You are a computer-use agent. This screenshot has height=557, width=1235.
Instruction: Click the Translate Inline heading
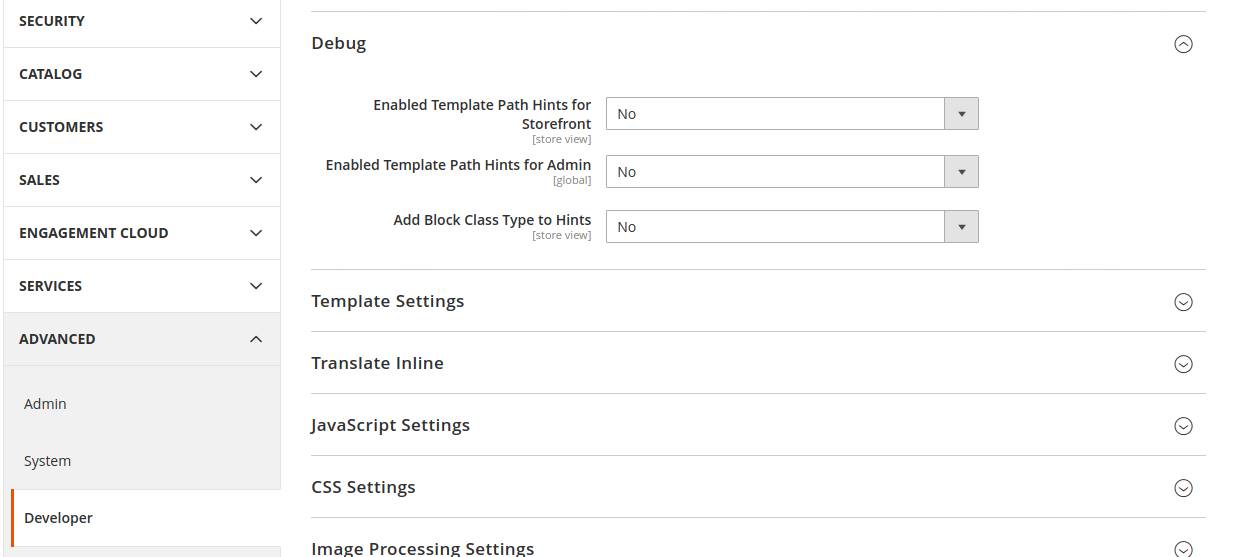click(x=377, y=363)
